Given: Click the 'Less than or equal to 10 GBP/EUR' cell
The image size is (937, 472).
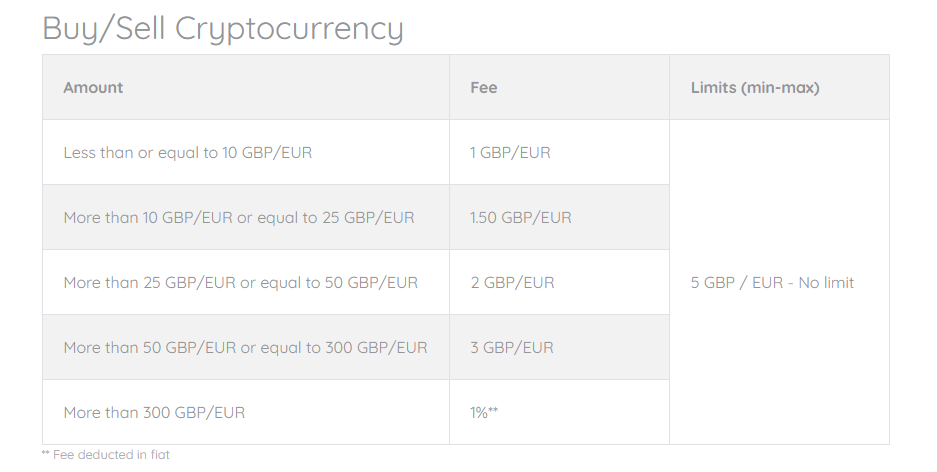Looking at the screenshot, I should 246,152.
